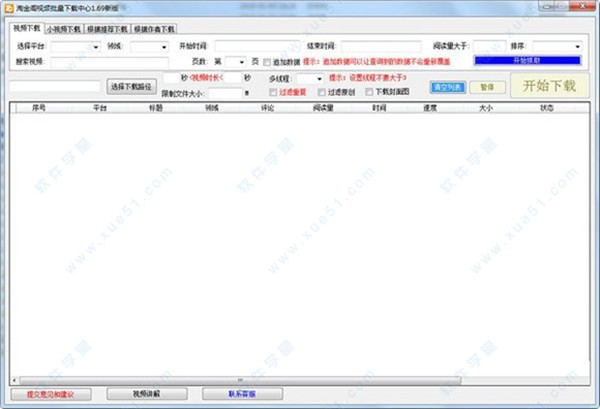
Task: Open the 小视频下载 tab
Action: (64, 29)
